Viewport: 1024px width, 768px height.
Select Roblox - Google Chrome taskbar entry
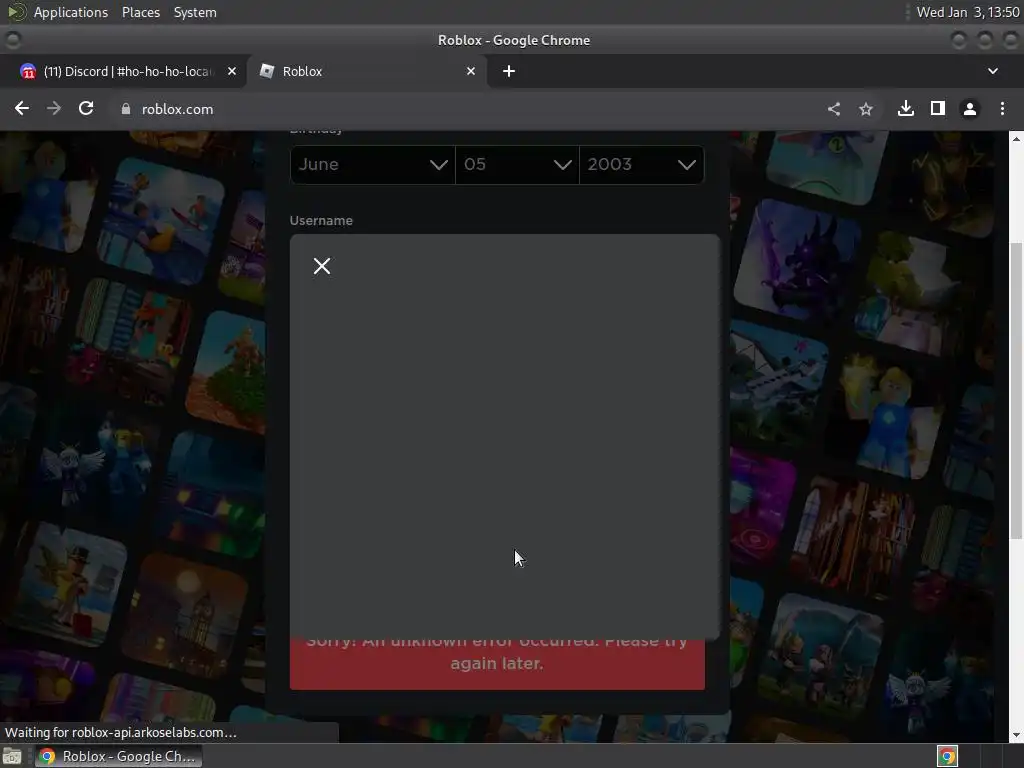119,756
